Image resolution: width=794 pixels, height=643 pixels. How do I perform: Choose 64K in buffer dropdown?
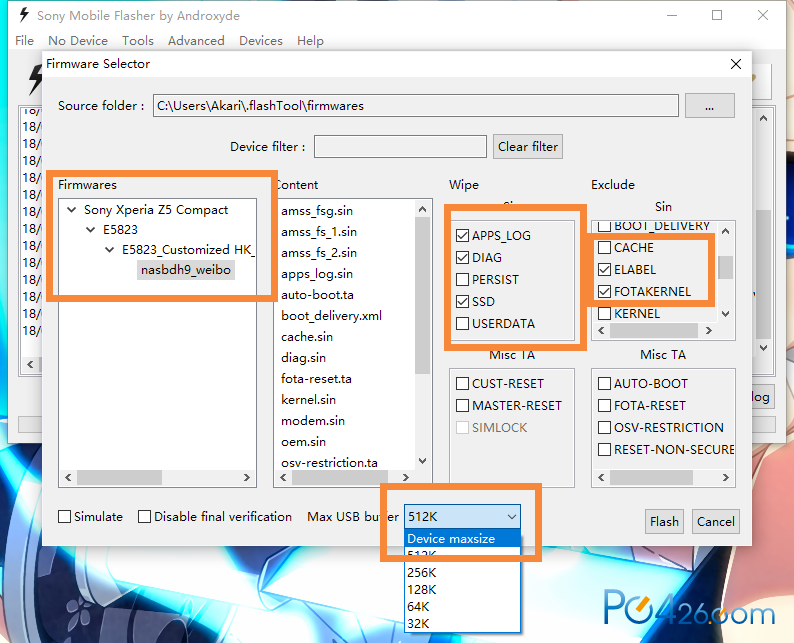click(x=462, y=607)
